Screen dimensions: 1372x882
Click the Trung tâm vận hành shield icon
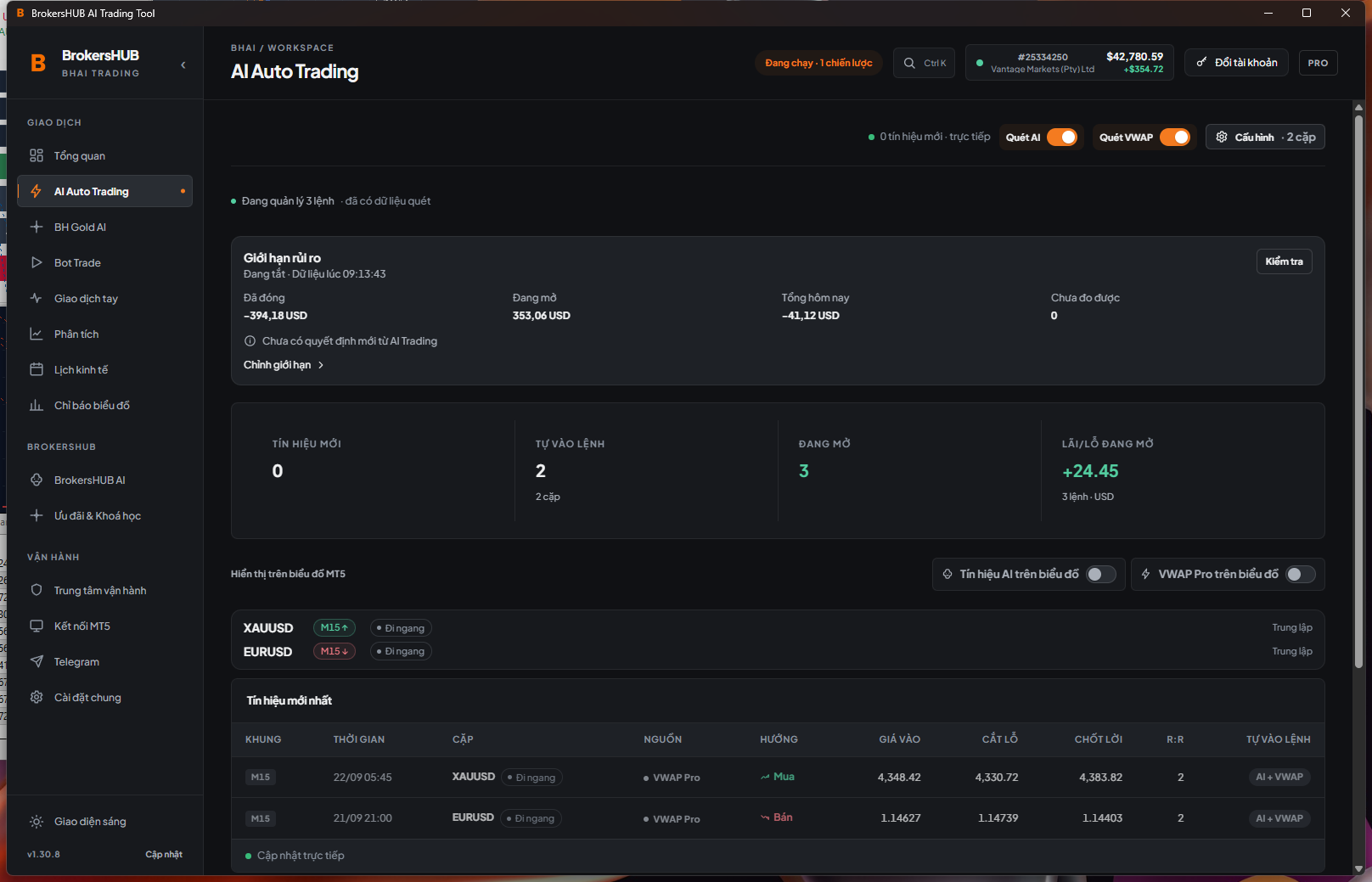click(37, 590)
